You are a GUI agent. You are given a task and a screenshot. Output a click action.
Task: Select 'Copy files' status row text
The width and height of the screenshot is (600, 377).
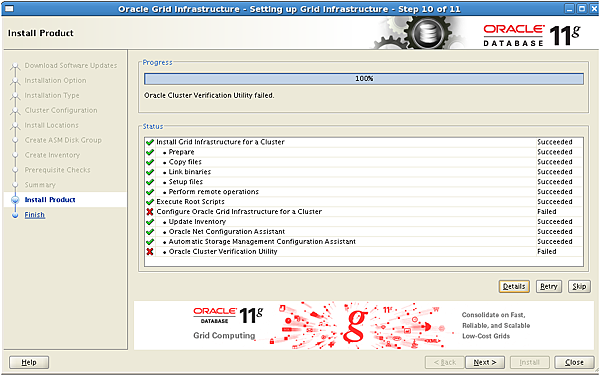pyautogui.click(x=185, y=162)
